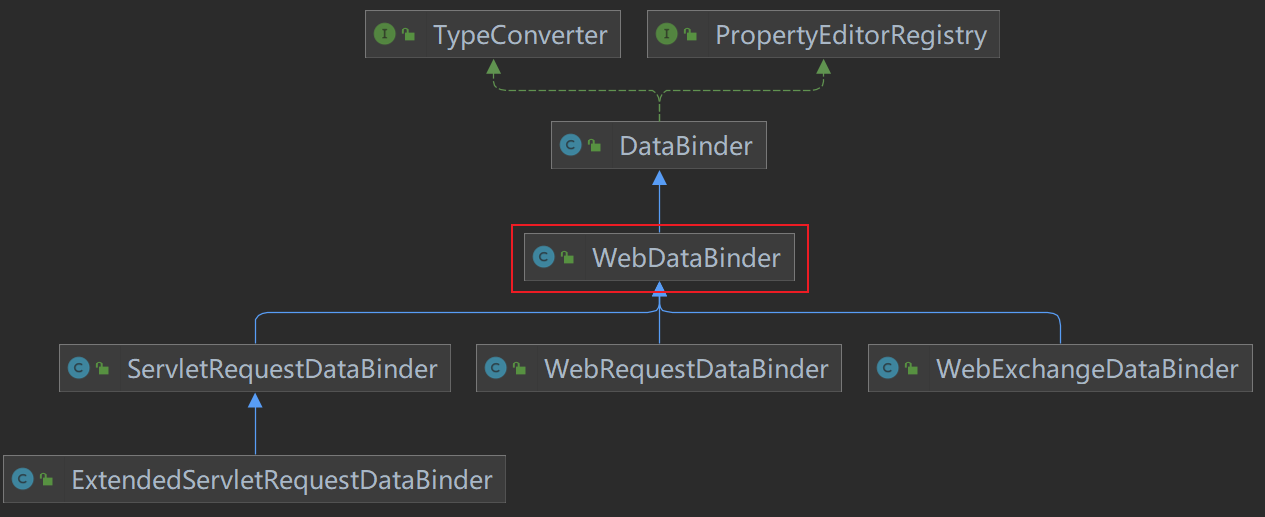Select the WebRequestDataBinder node label
Image resolution: width=1265 pixels, height=517 pixels.
(x=686, y=369)
